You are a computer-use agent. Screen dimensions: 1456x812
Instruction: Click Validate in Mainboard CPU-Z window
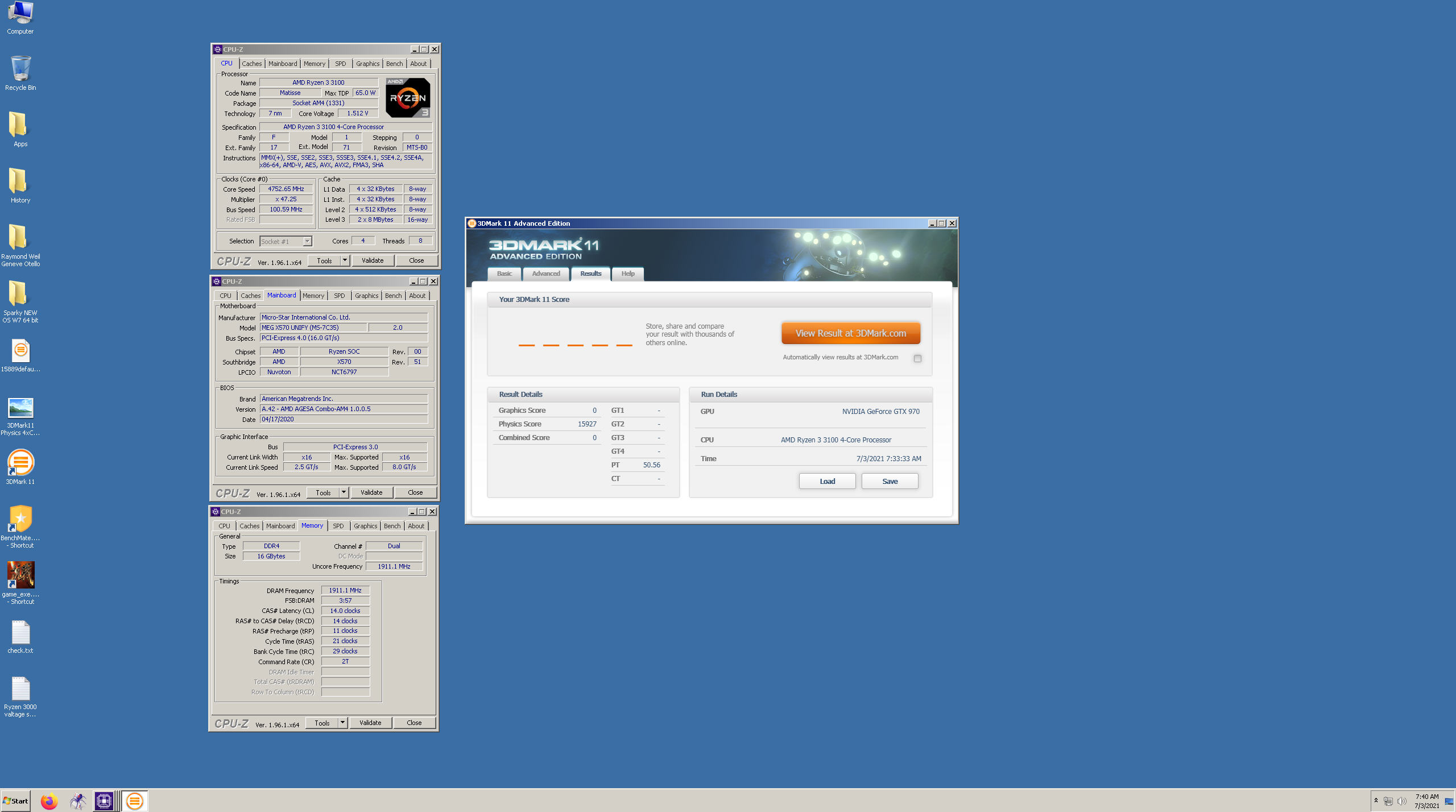tap(371, 492)
